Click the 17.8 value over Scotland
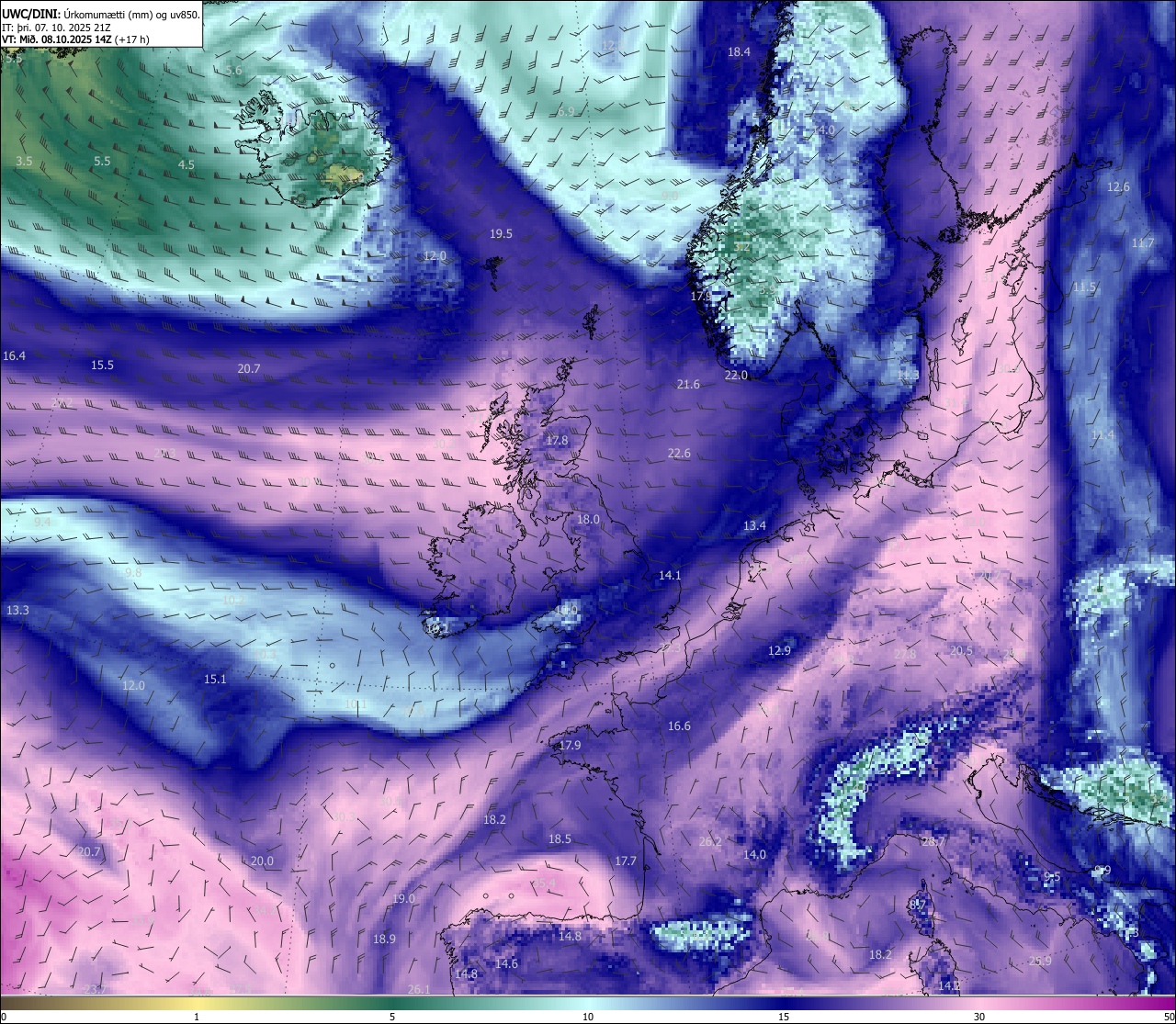Image resolution: width=1176 pixels, height=1024 pixels. pyautogui.click(x=557, y=441)
